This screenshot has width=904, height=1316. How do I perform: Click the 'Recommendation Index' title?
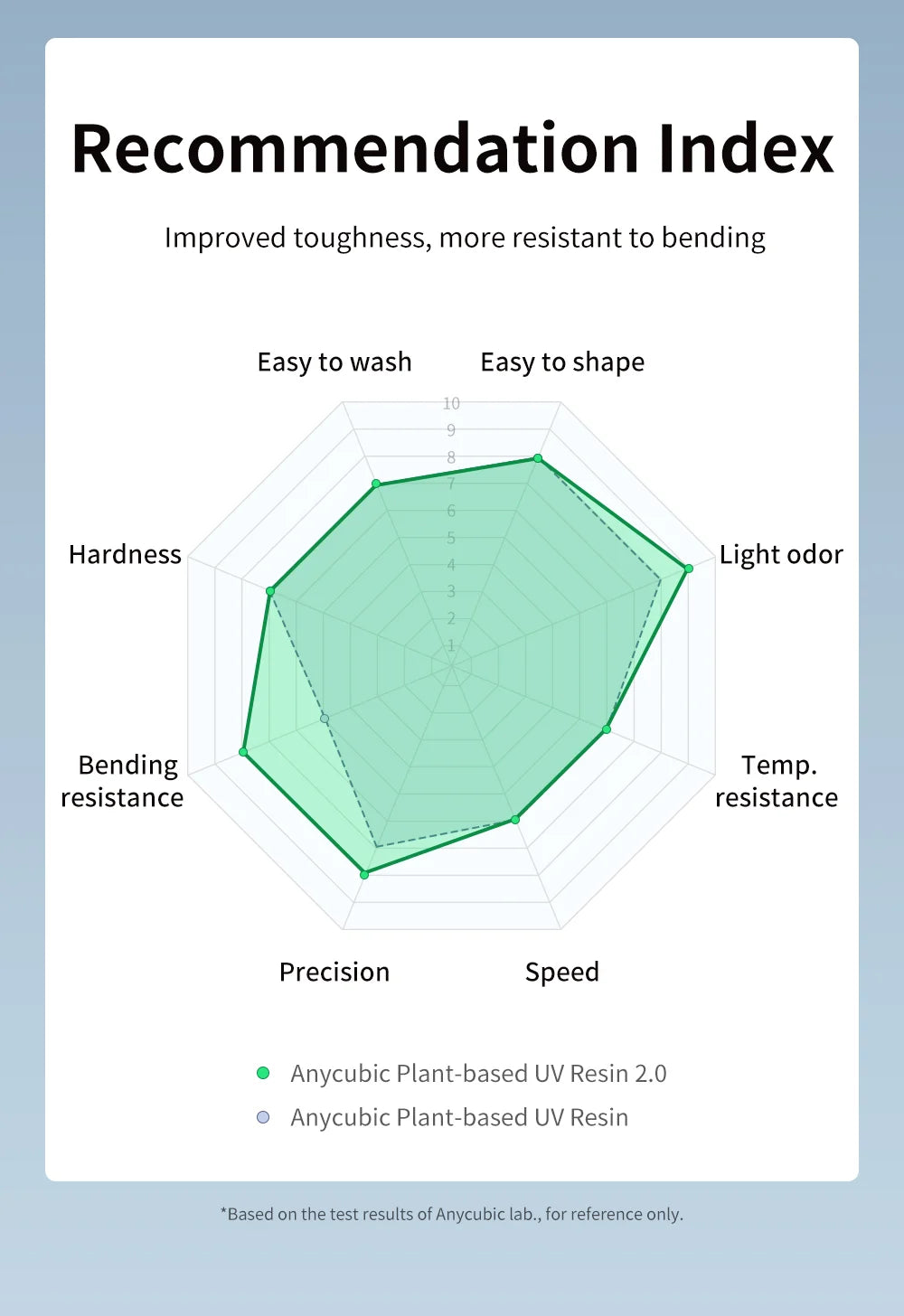pos(452,148)
